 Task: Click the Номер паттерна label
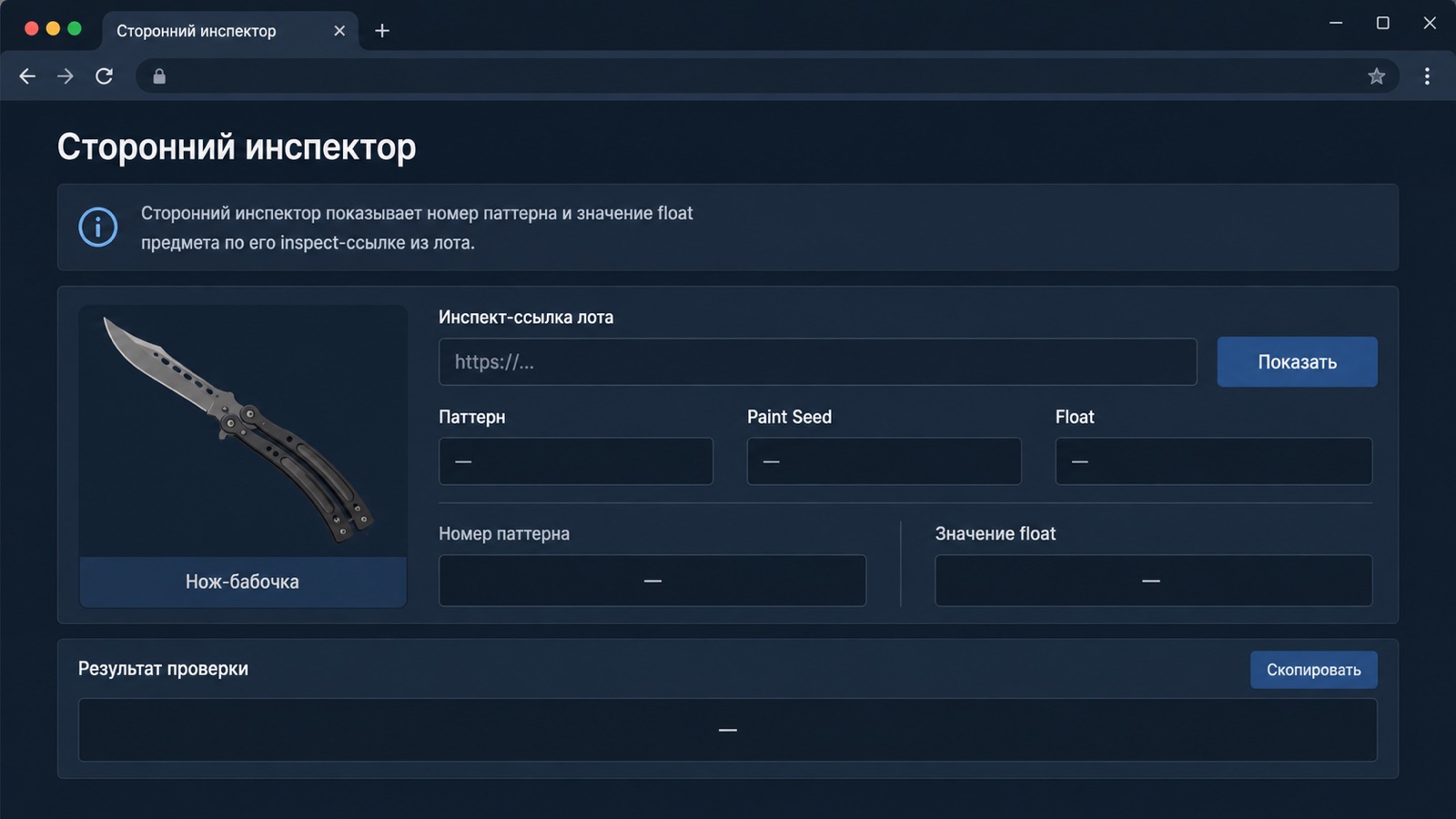click(504, 534)
